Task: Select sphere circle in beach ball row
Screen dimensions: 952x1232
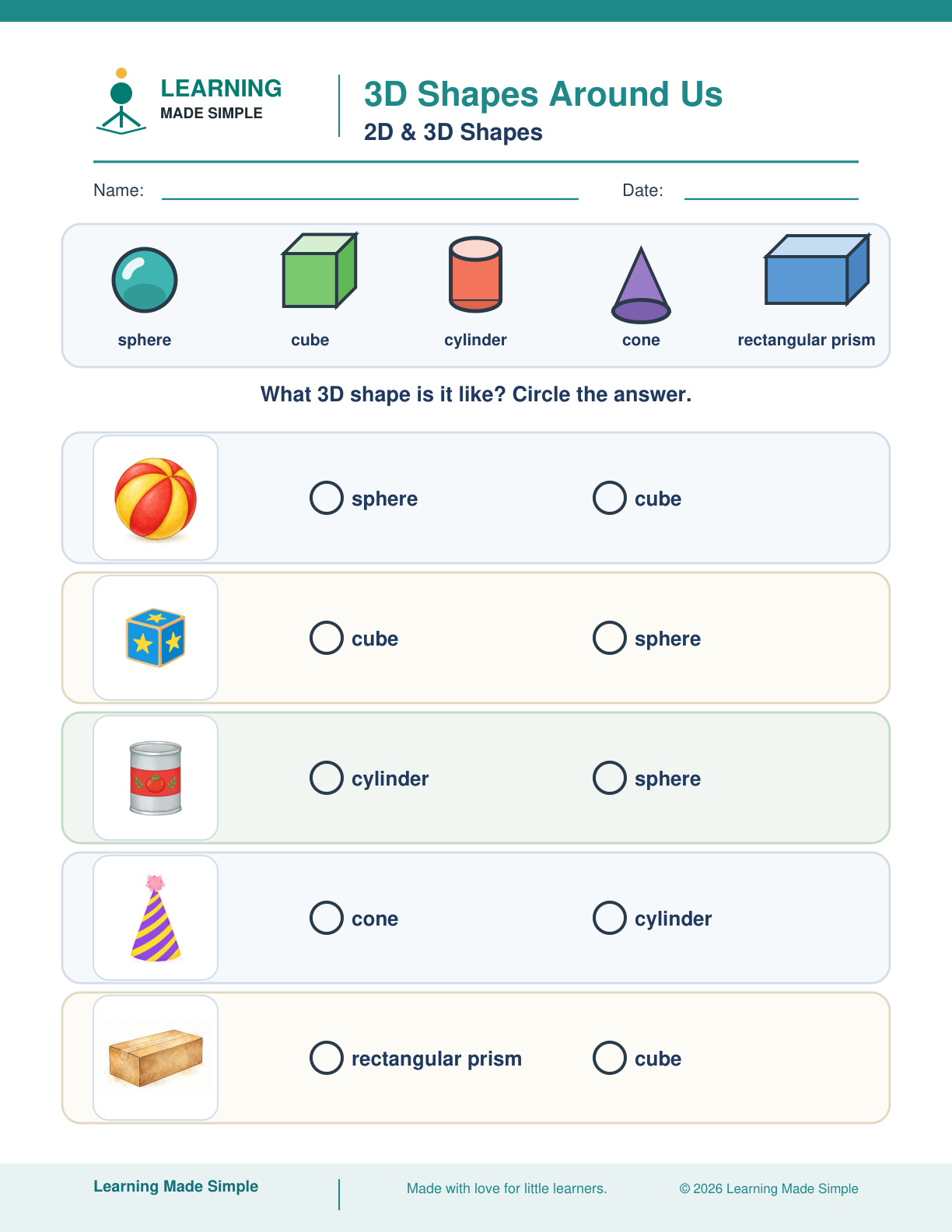Action: [327, 498]
